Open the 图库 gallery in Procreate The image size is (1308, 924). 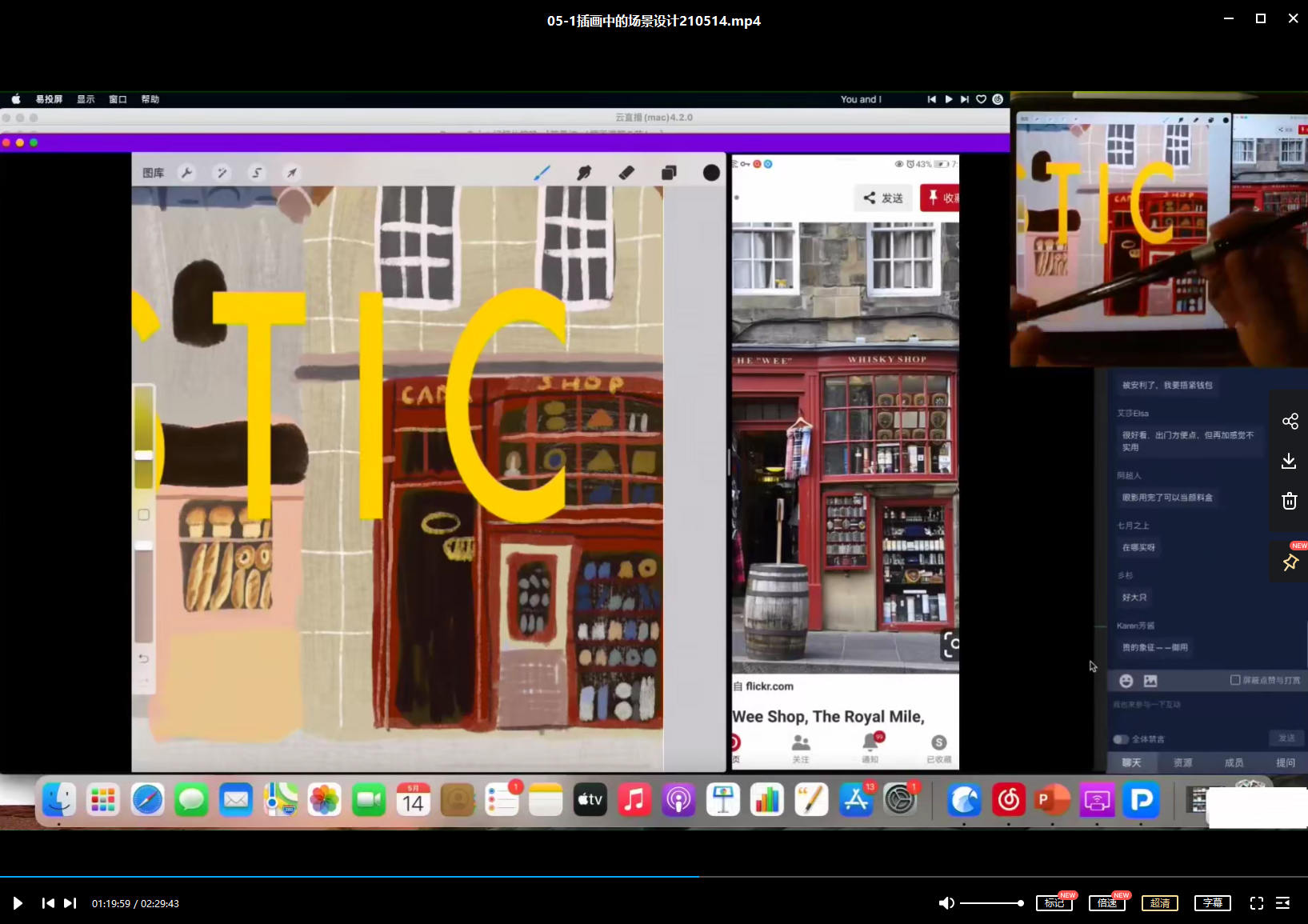tap(153, 173)
